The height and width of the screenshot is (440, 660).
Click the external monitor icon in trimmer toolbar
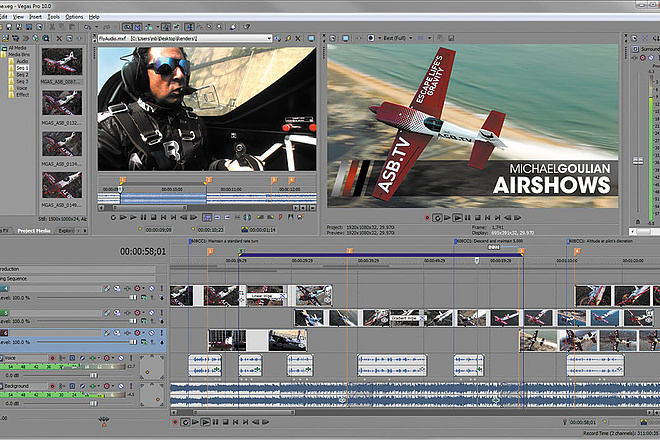coord(311,38)
